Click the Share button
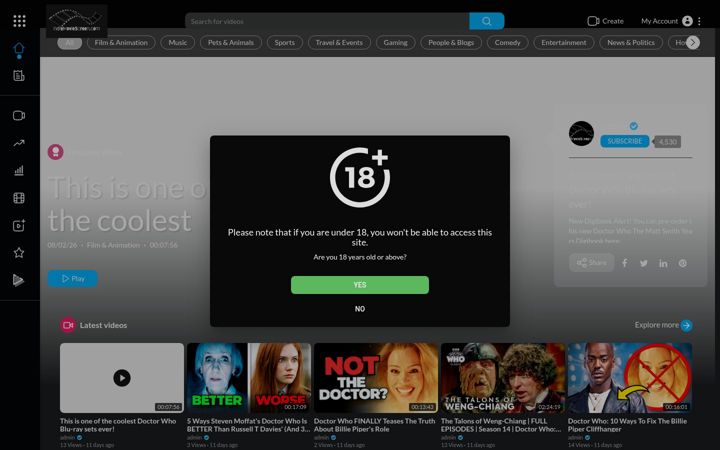The height and width of the screenshot is (450, 720). [x=591, y=263]
